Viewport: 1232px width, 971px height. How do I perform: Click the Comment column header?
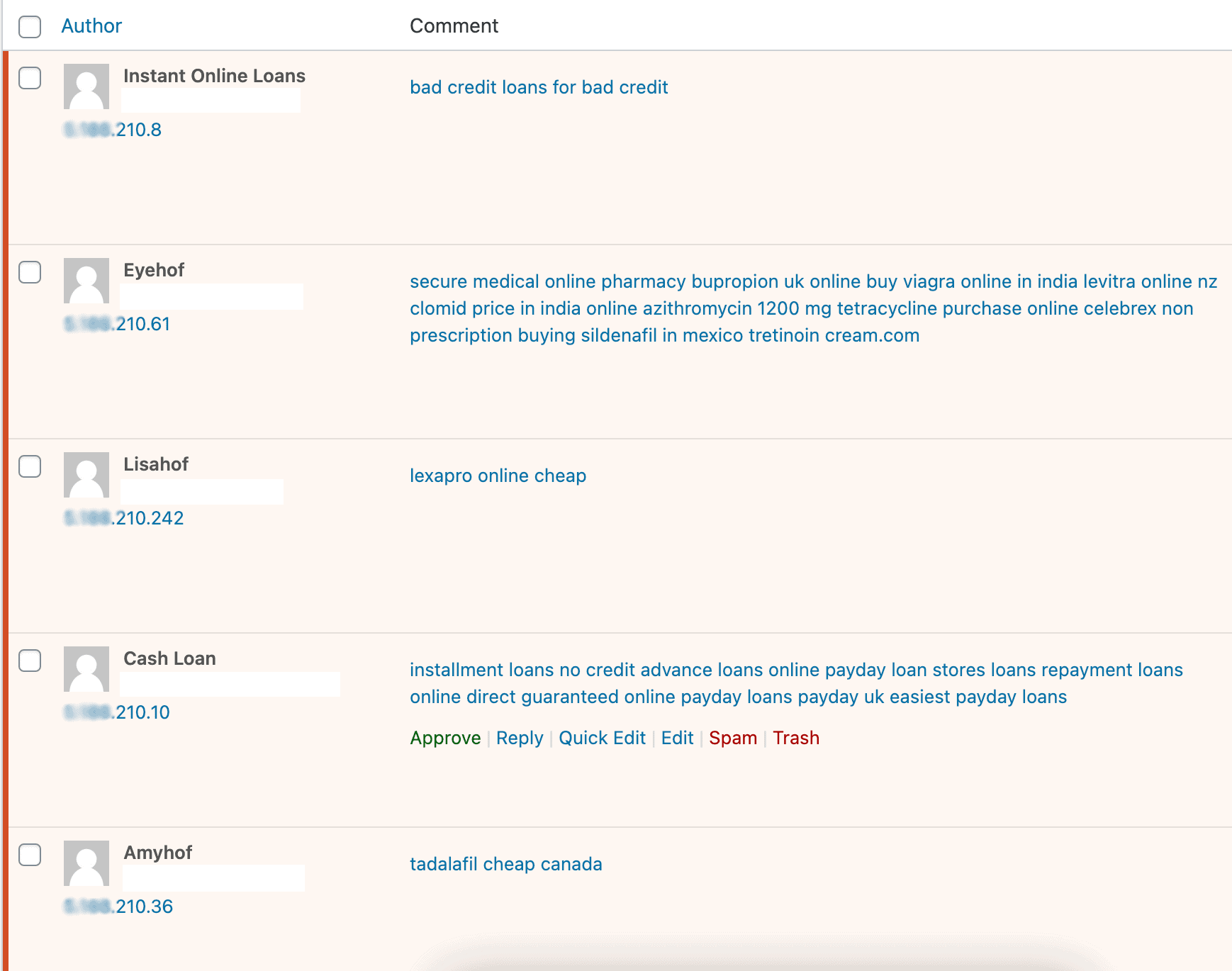point(454,26)
